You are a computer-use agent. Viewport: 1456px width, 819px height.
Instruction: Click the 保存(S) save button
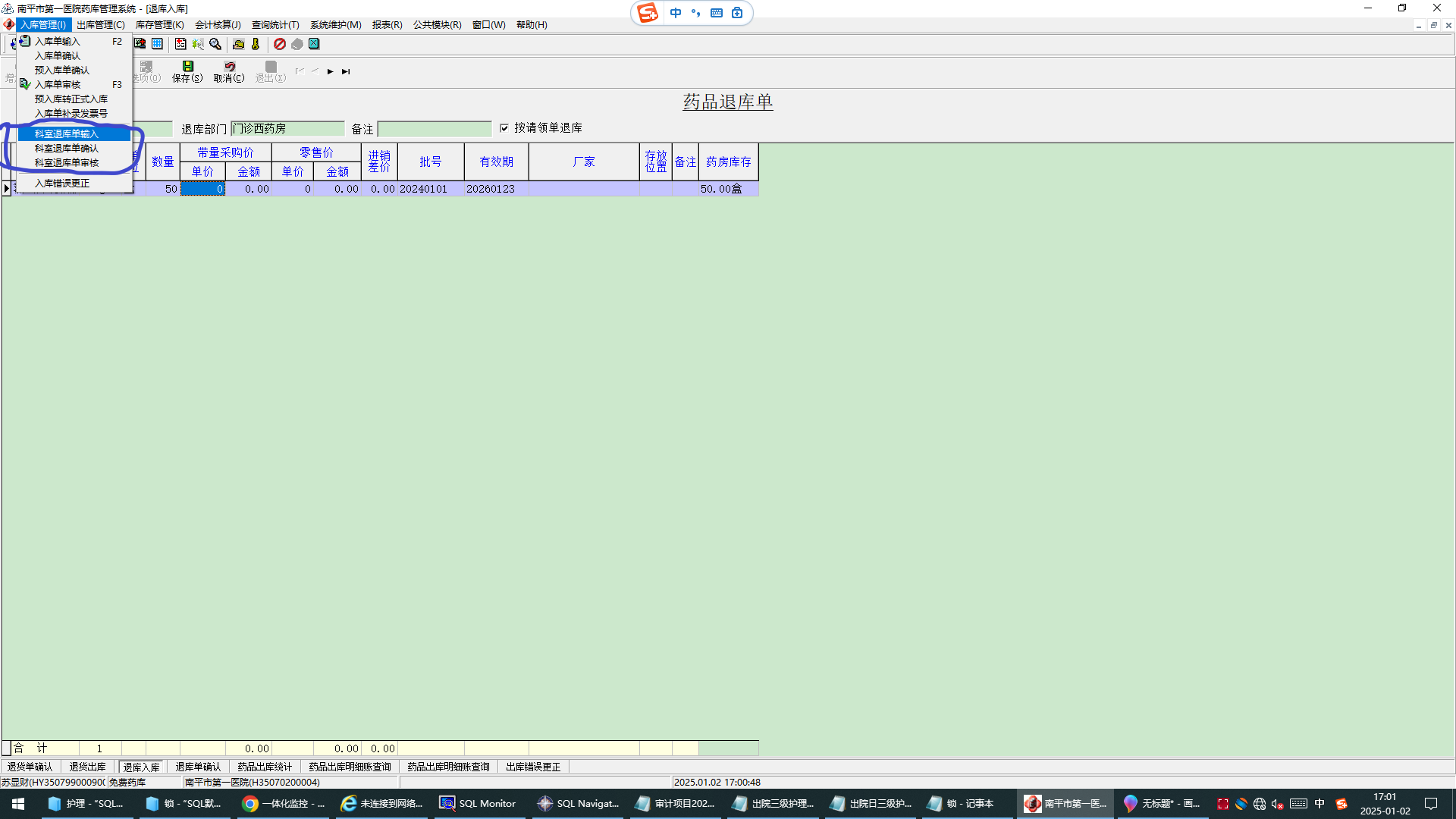coord(187,71)
